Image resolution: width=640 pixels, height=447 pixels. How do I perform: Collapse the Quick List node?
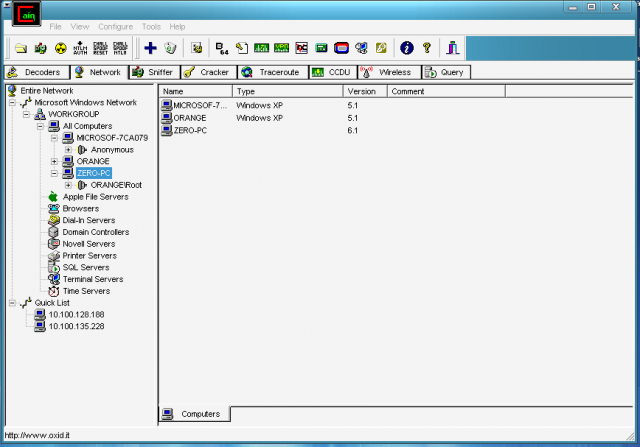pyautogui.click(x=13, y=303)
